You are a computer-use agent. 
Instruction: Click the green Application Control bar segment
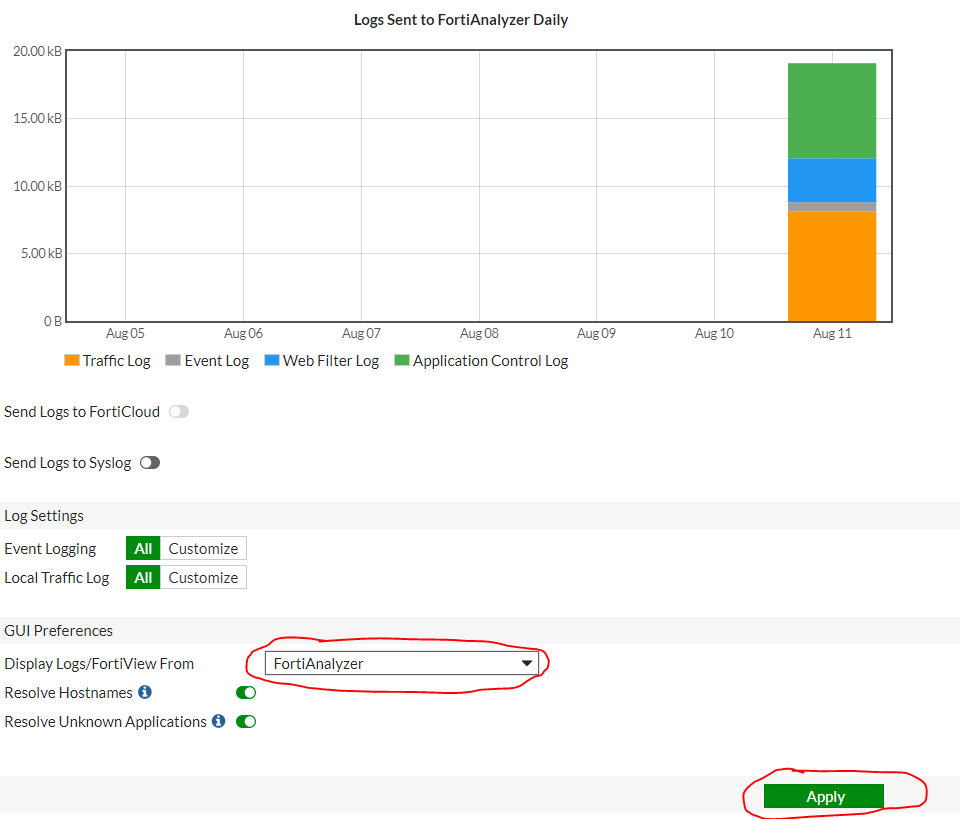point(832,111)
